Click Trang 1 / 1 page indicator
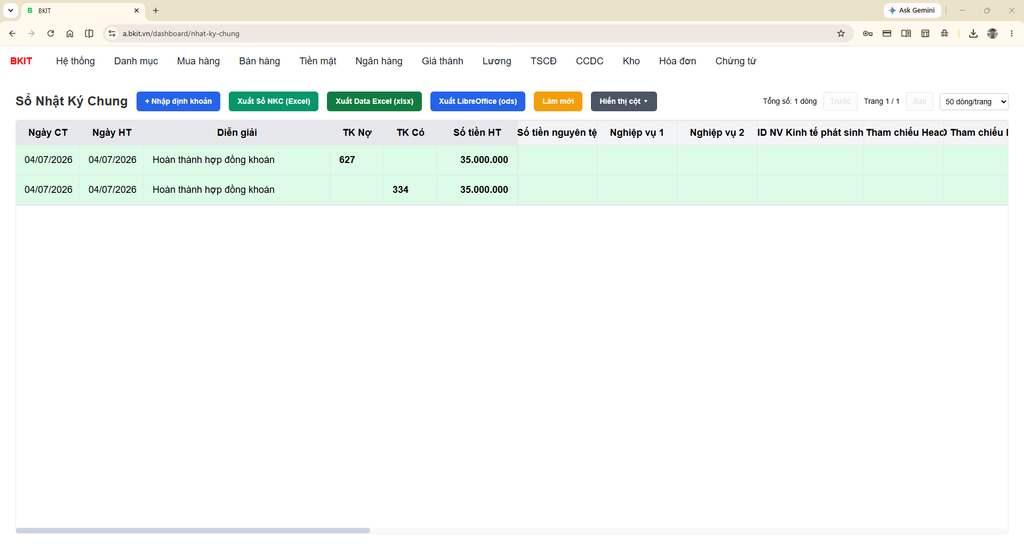This screenshot has height=550, width=1024. [882, 101]
